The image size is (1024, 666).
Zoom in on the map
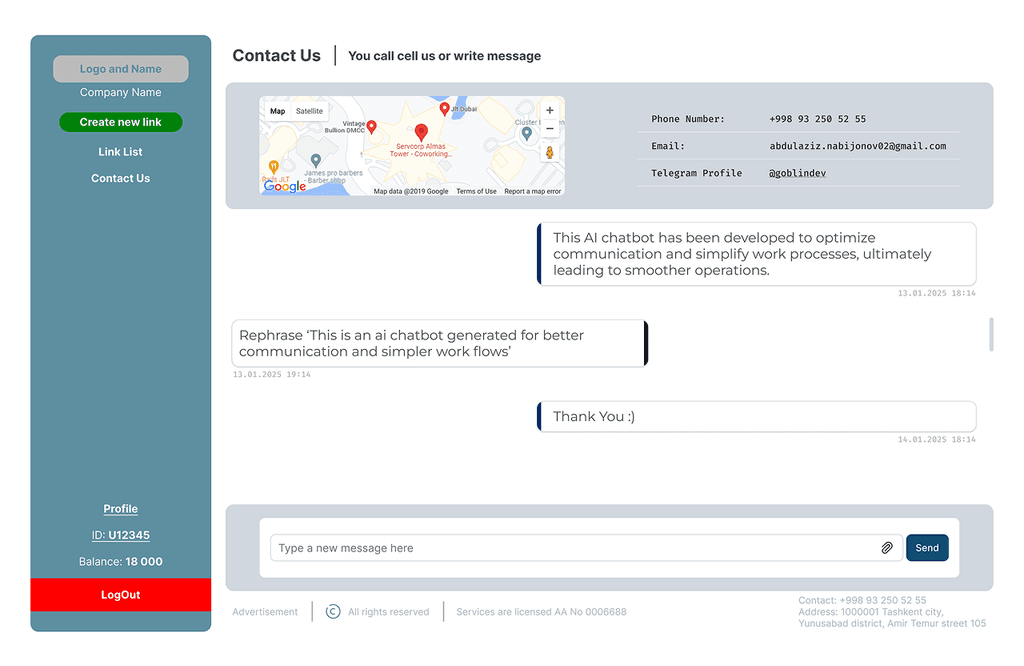click(x=549, y=111)
